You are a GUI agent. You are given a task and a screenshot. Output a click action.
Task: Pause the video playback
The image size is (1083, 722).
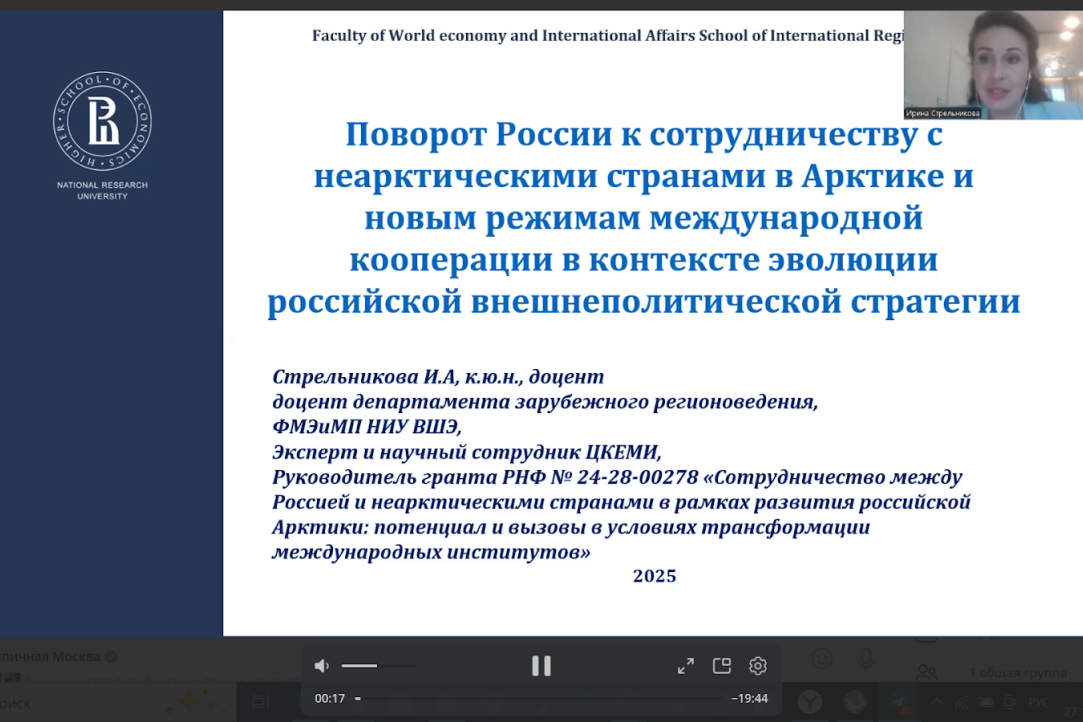(x=541, y=665)
